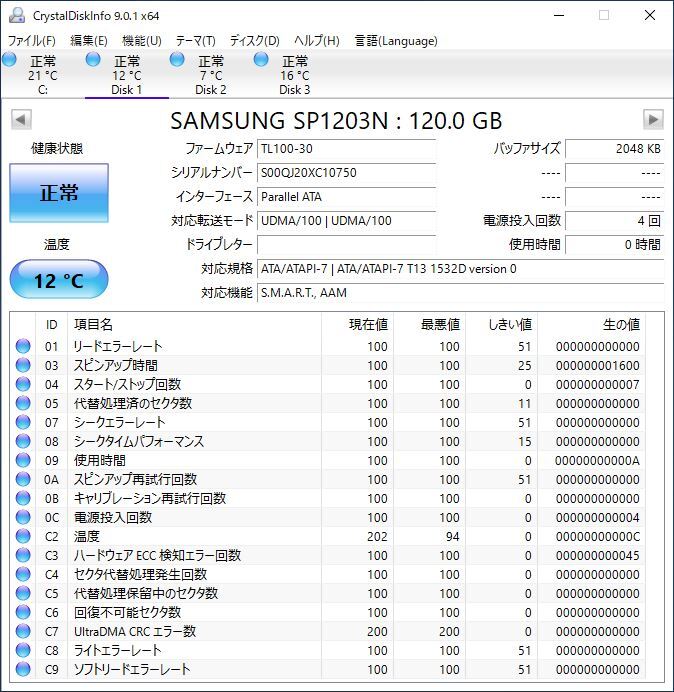Click status orb for 0B キャリブレーション再試行回数
674x692 pixels.
23,498
